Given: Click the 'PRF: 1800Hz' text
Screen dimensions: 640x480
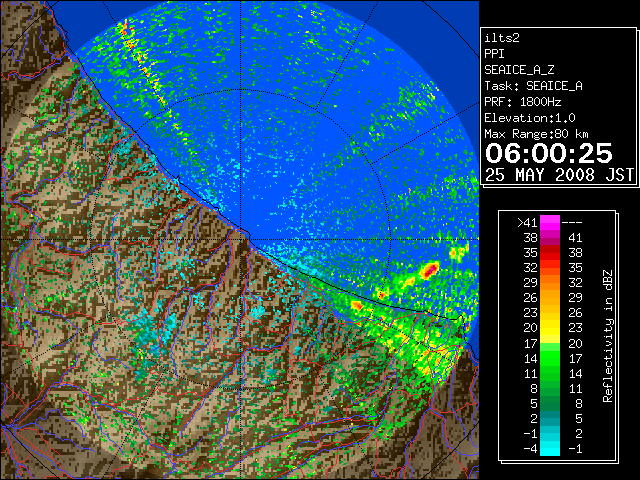Looking at the screenshot, I should tap(522, 102).
